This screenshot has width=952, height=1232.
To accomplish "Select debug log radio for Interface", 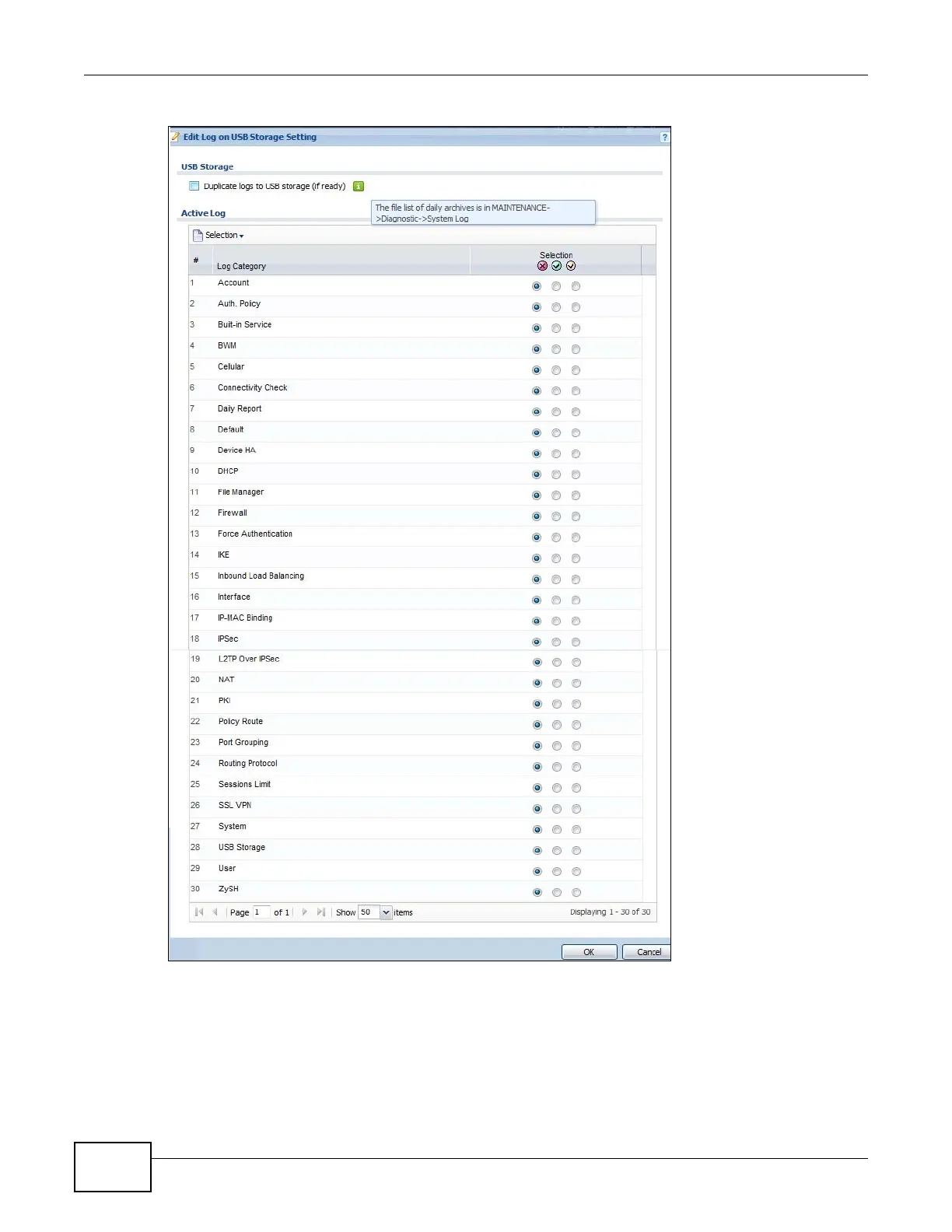I will [576, 601].
